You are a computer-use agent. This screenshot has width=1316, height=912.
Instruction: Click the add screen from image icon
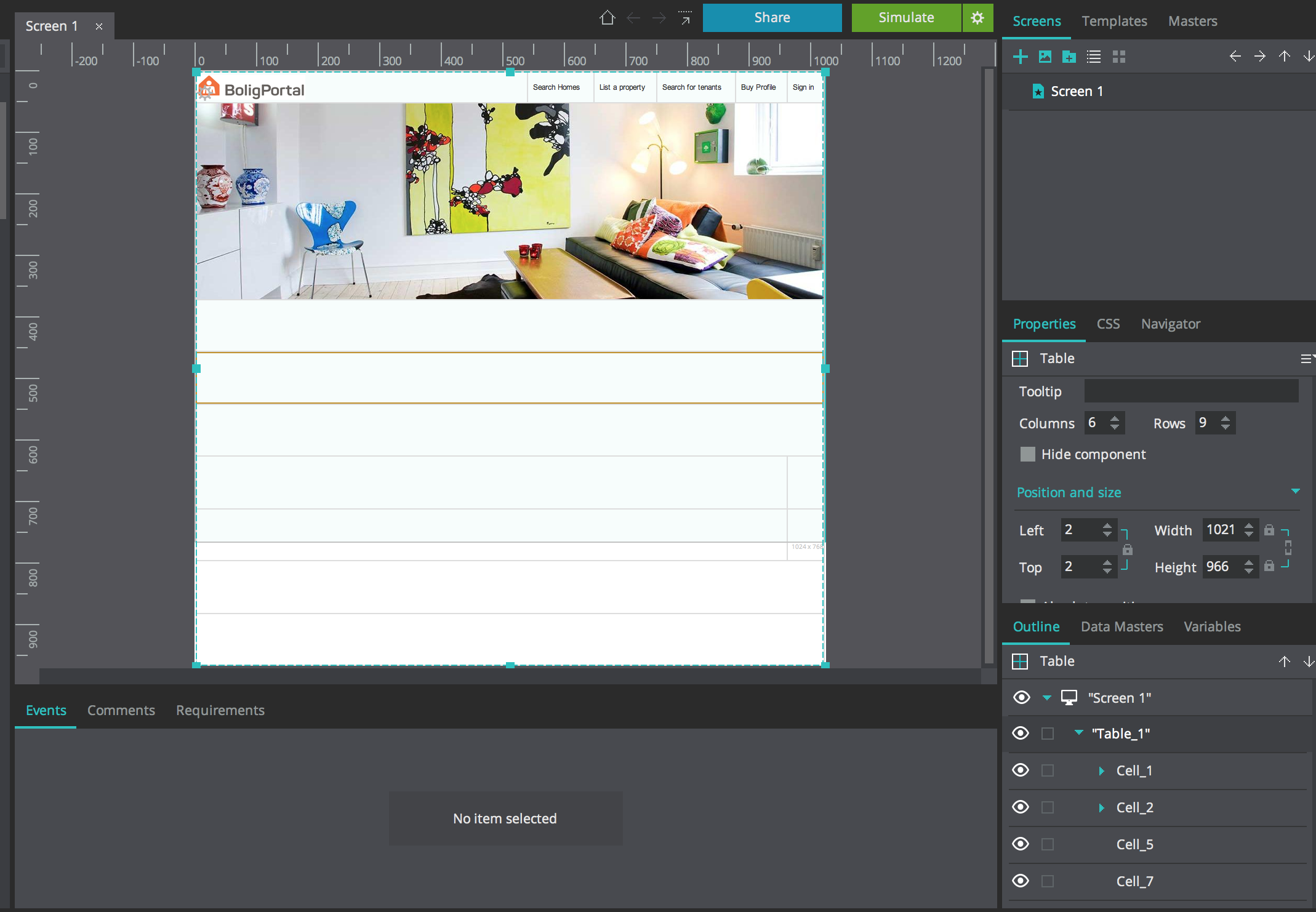(1045, 57)
